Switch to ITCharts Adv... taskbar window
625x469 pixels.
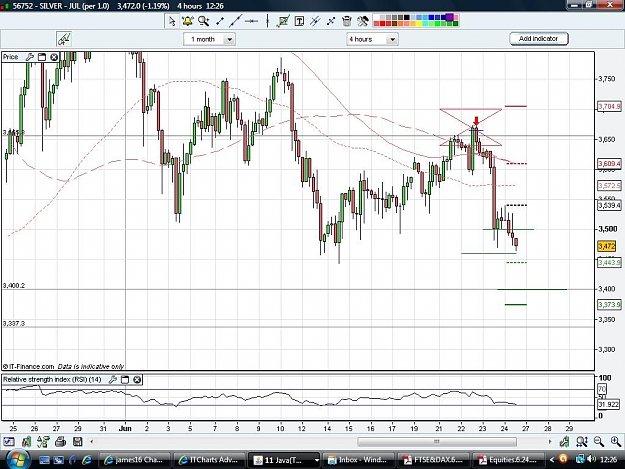(209, 460)
